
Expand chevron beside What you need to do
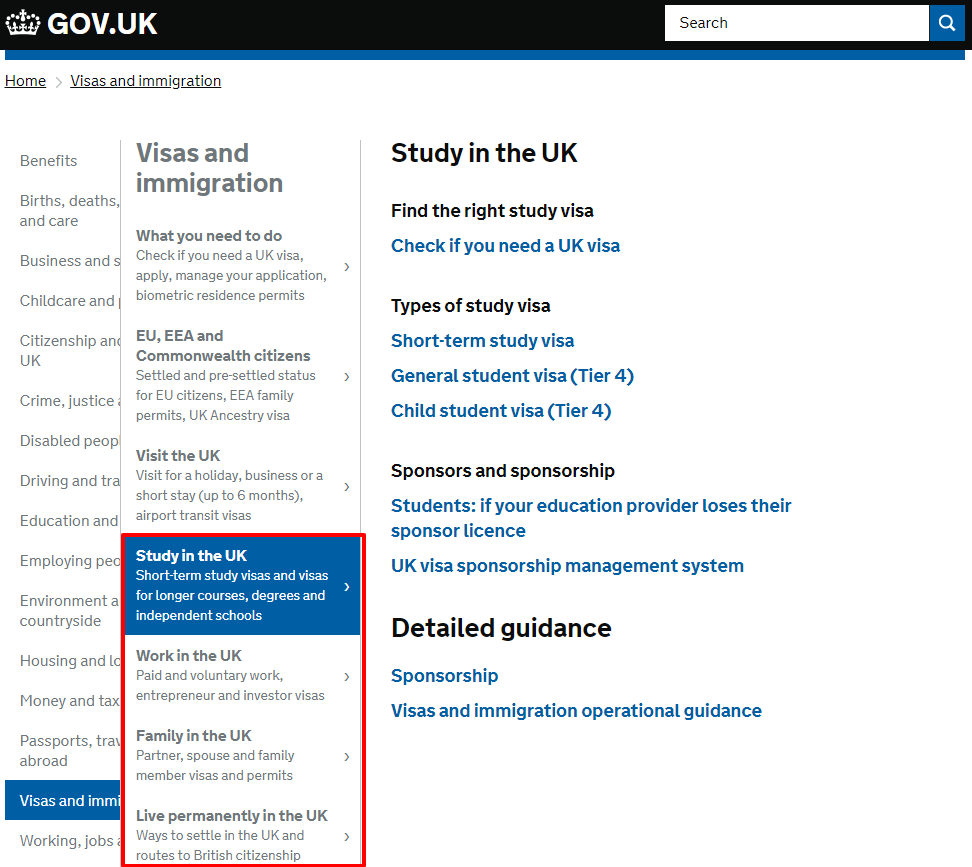tap(347, 266)
